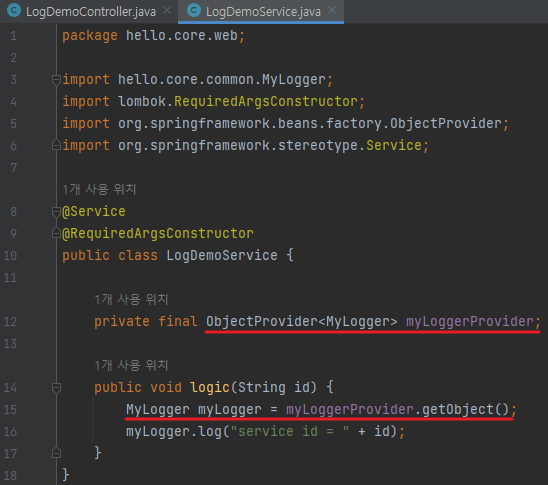Click 'Service' in the stereotype import line
The image size is (548, 485).
[394, 145]
